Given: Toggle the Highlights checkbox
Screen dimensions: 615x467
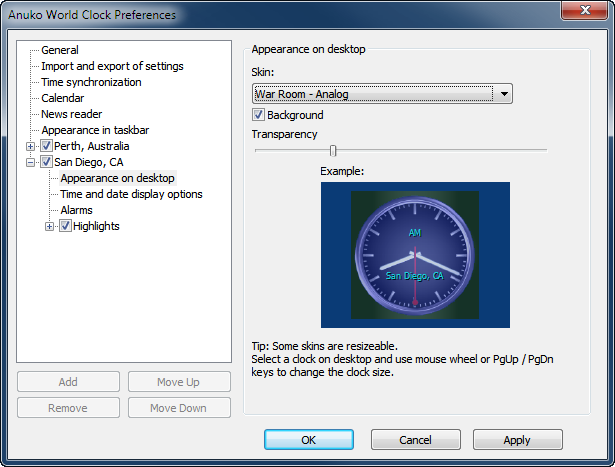Looking at the screenshot, I should (x=65, y=226).
